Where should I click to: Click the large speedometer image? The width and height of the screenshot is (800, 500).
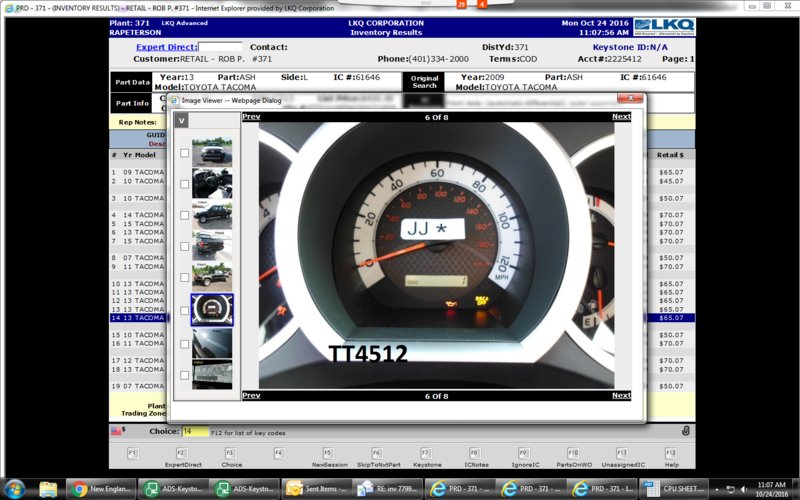coord(436,256)
